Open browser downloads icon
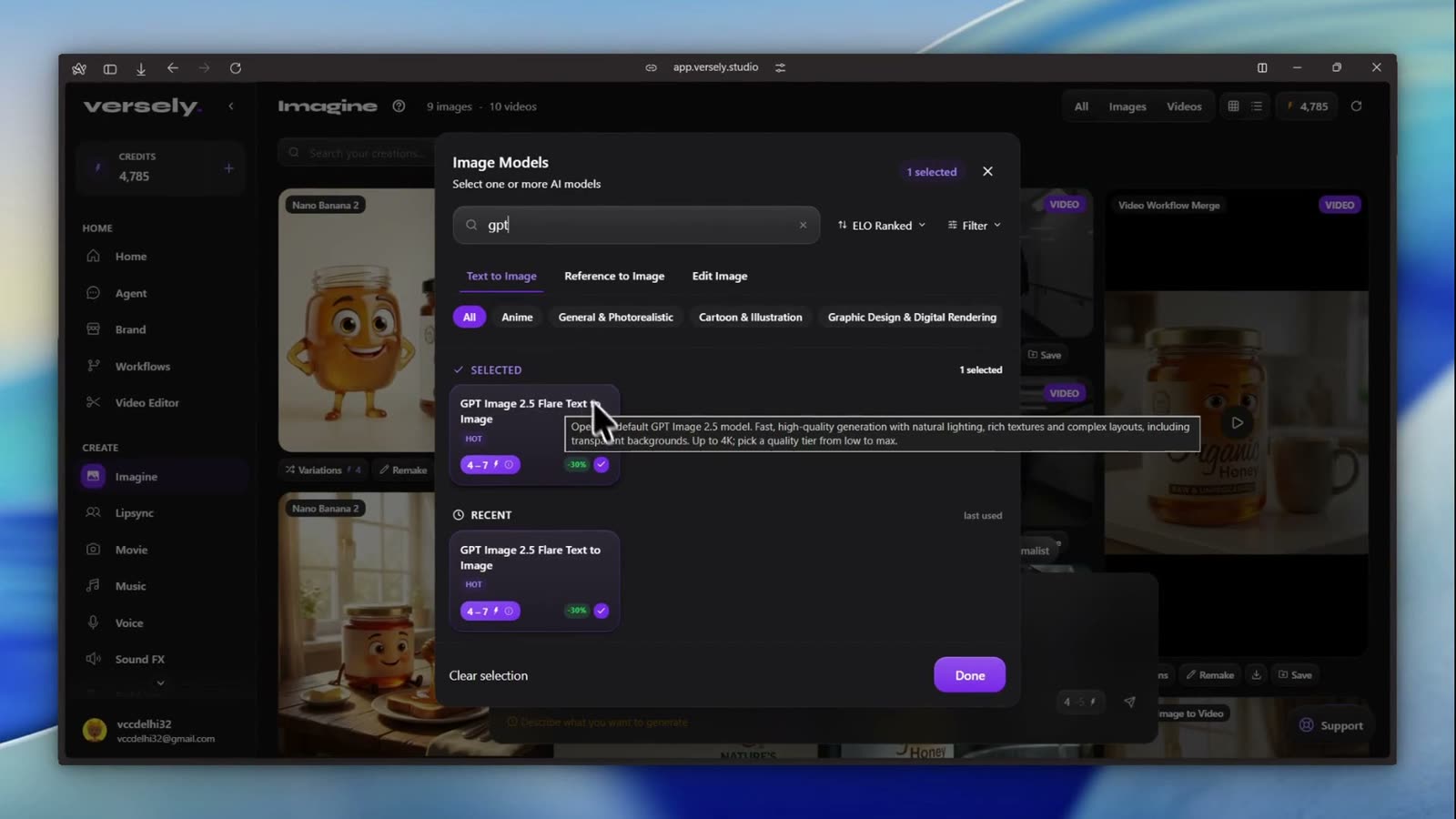This screenshot has width=1456, height=819. click(141, 68)
